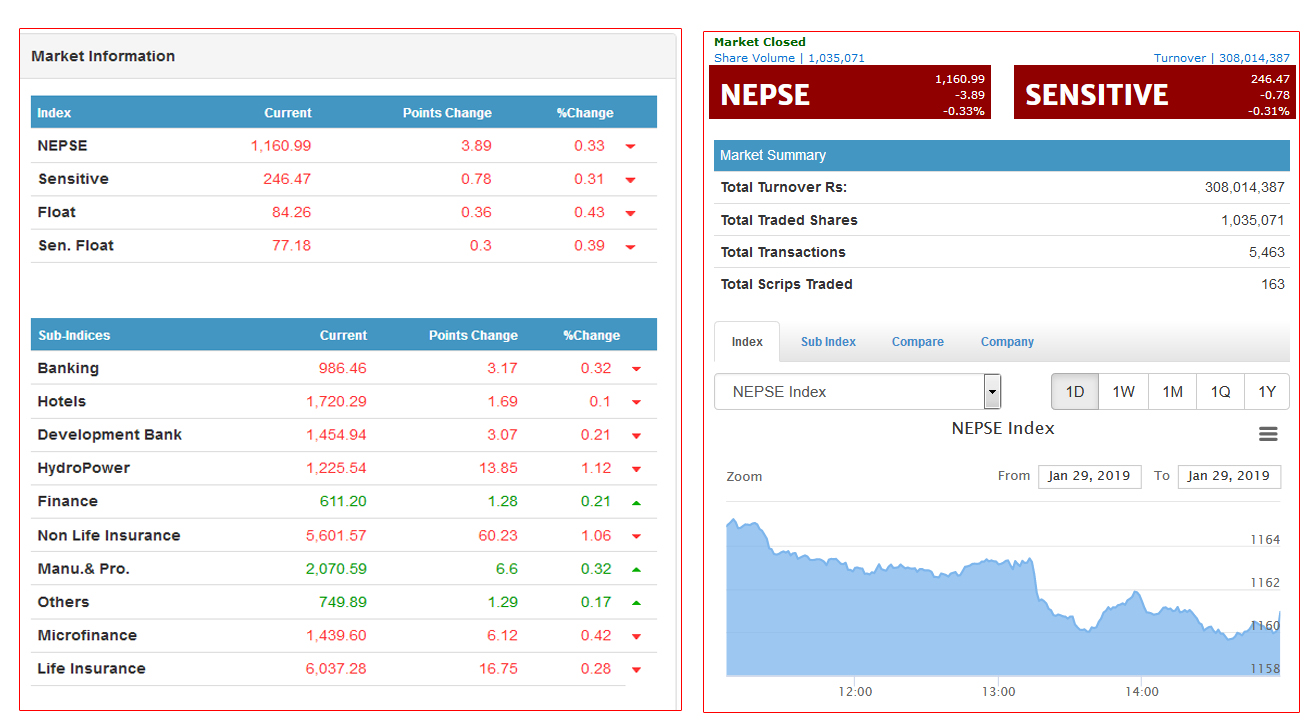Click the Sensitive row down arrow
Image resolution: width=1315 pixels, height=727 pixels.
[x=630, y=180]
